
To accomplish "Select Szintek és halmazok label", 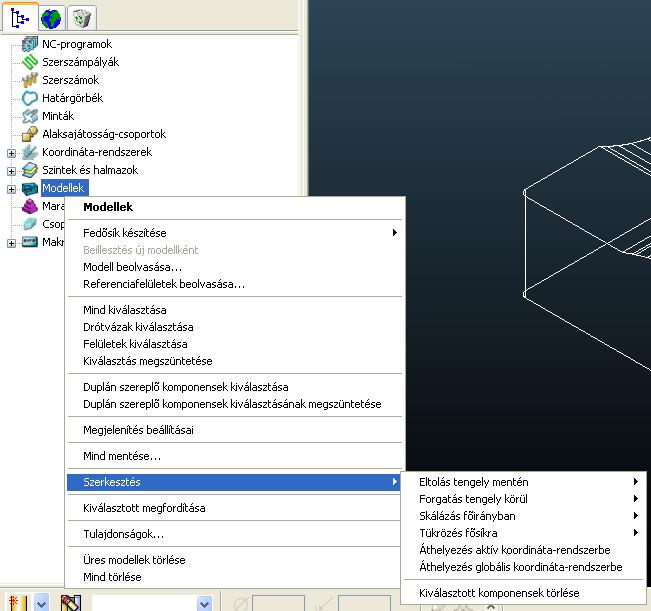I will click(90, 170).
